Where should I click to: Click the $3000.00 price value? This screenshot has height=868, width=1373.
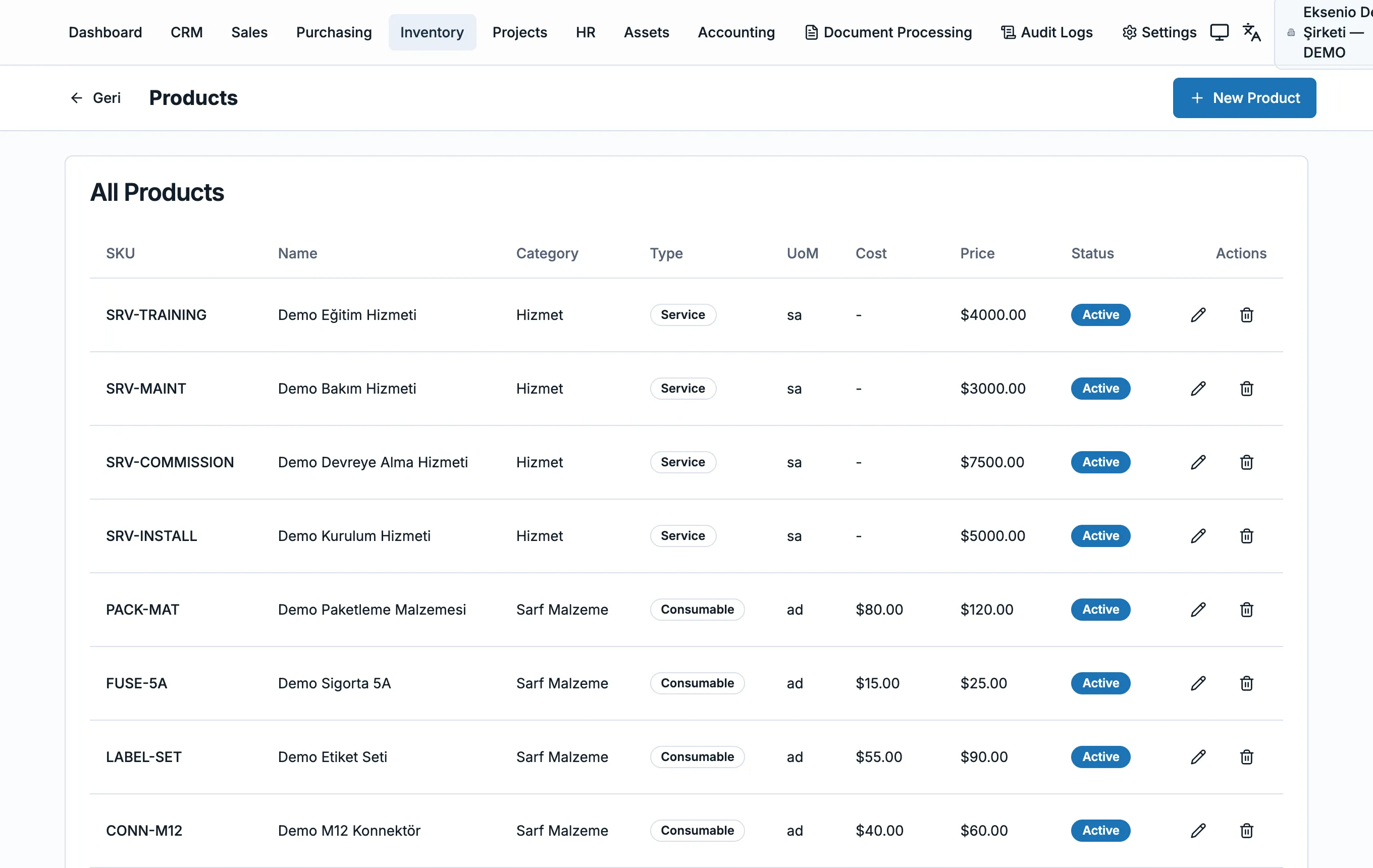(x=993, y=388)
